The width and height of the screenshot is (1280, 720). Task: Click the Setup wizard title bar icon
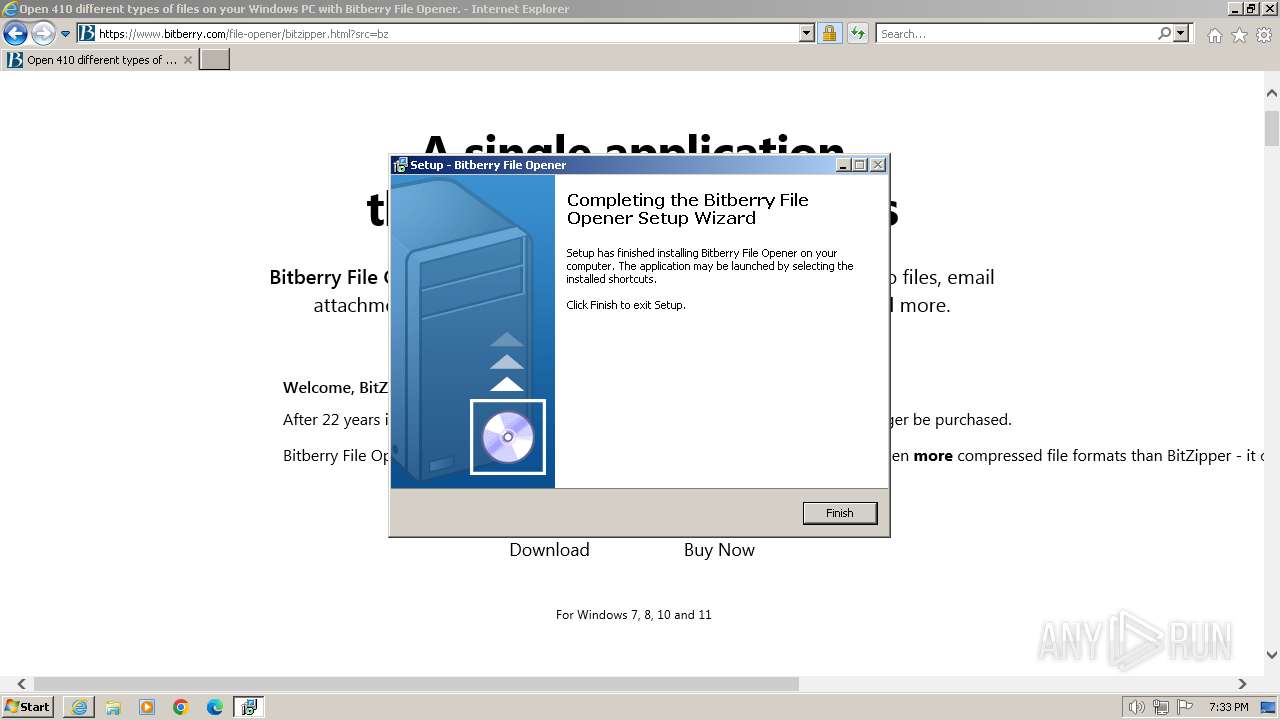[x=400, y=165]
